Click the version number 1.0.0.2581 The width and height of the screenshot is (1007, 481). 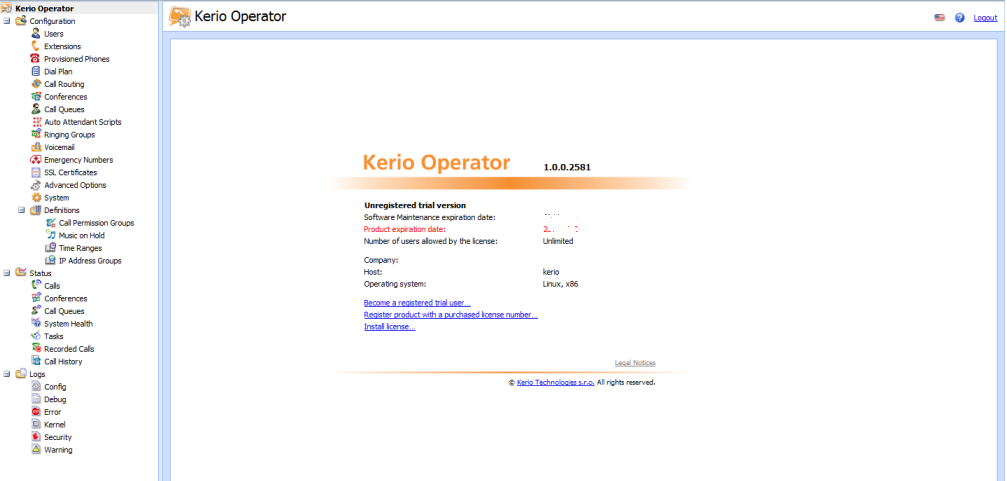click(x=567, y=167)
